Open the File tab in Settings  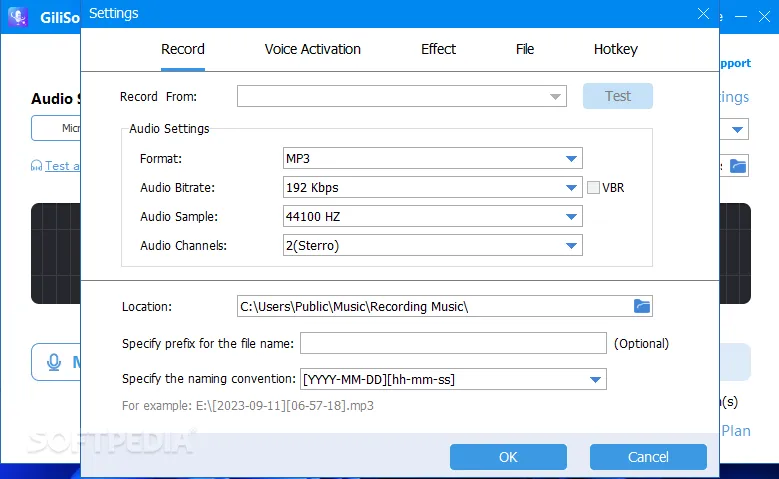click(x=525, y=49)
